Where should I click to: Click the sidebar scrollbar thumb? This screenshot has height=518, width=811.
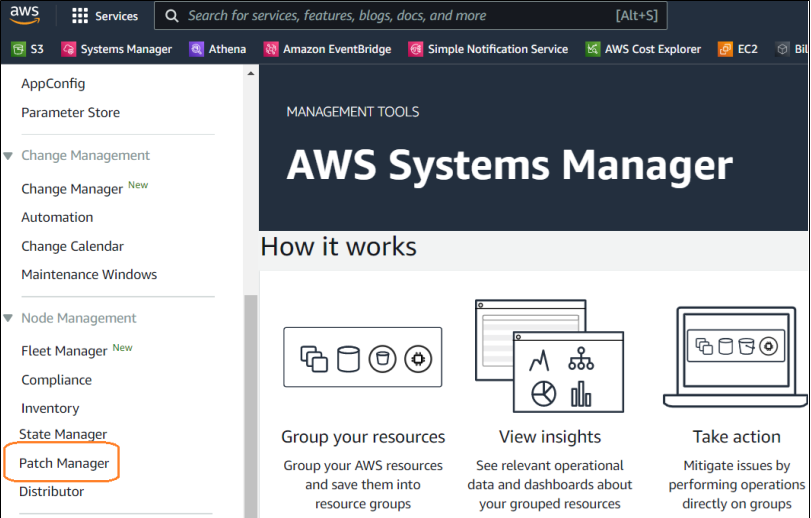tap(251, 406)
